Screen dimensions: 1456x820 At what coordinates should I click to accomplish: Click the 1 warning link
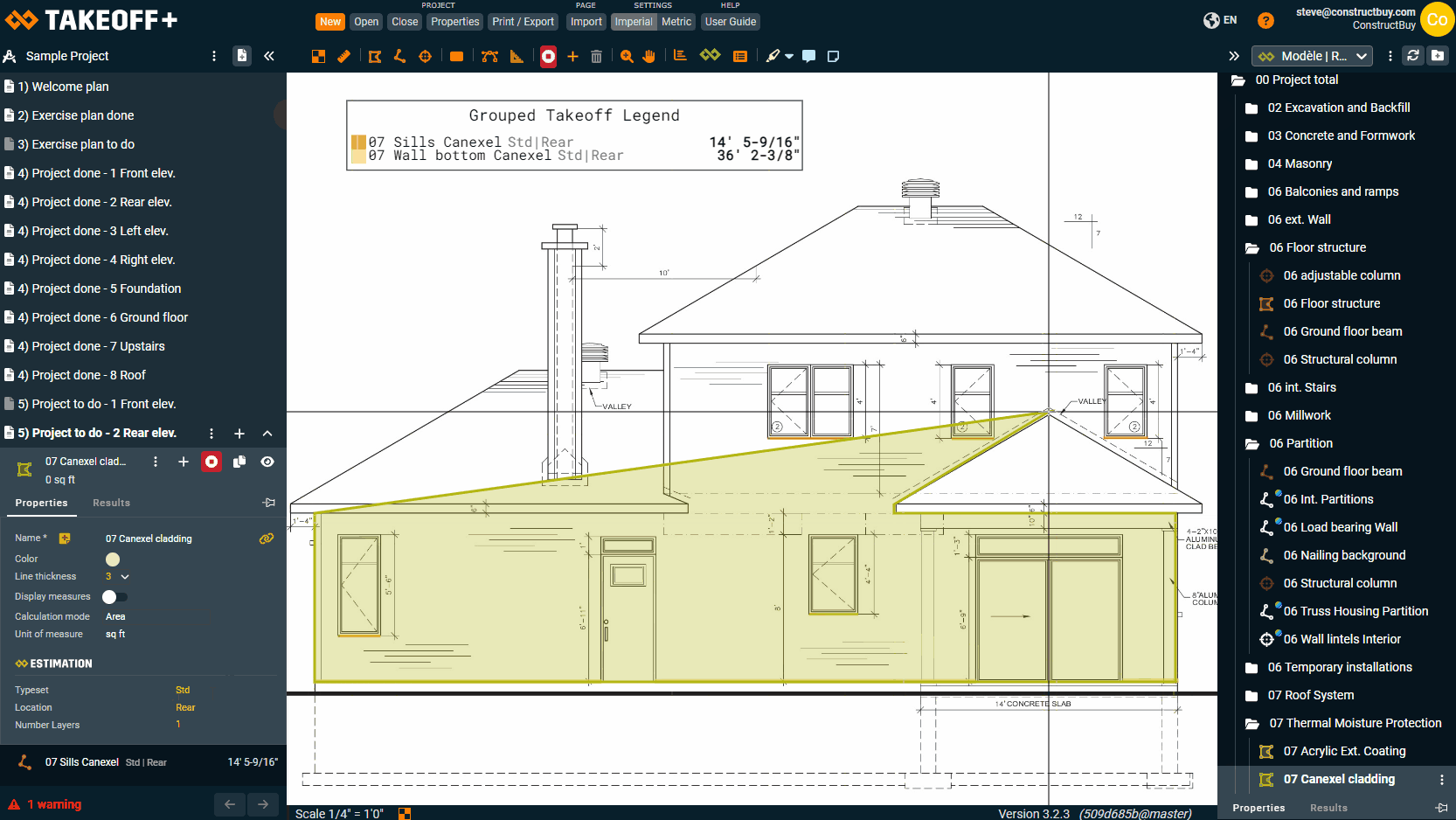[53, 804]
